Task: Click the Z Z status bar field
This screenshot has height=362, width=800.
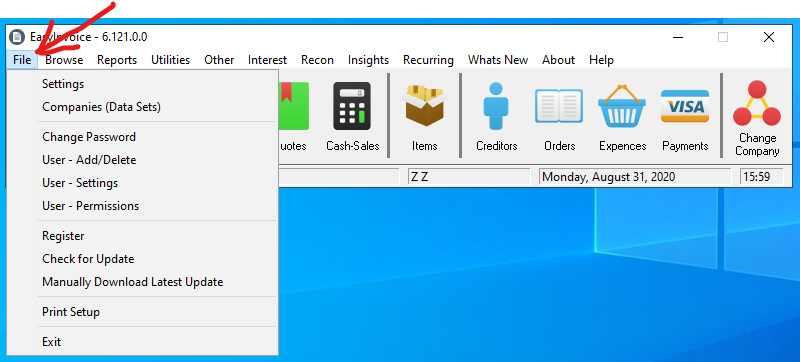Action: pos(469,177)
